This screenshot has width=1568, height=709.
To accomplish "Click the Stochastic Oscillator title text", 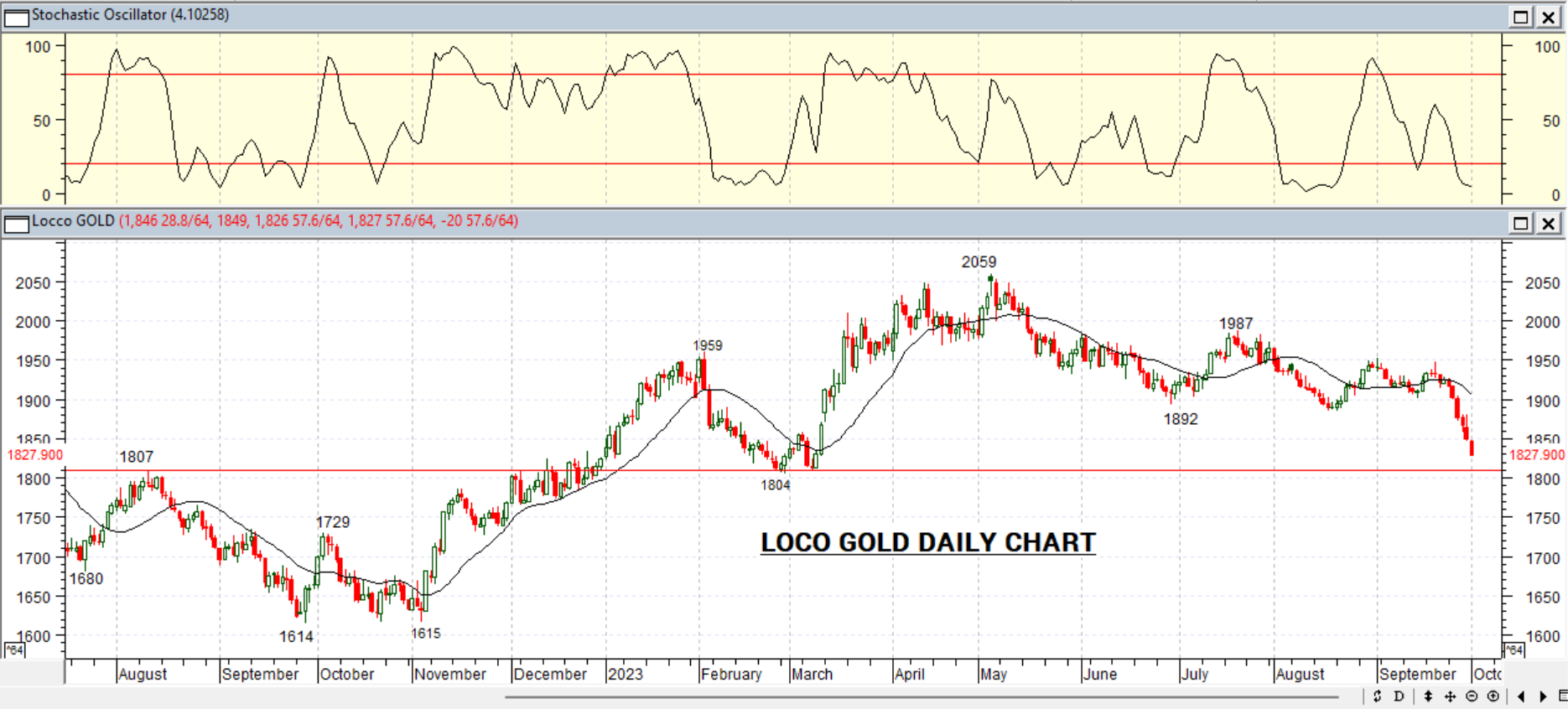I will point(130,15).
